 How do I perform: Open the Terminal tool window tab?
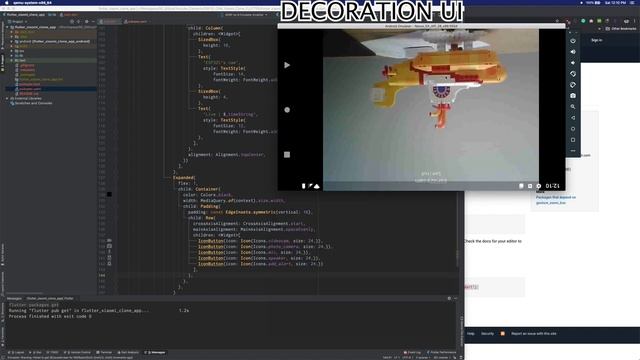(x=104, y=352)
